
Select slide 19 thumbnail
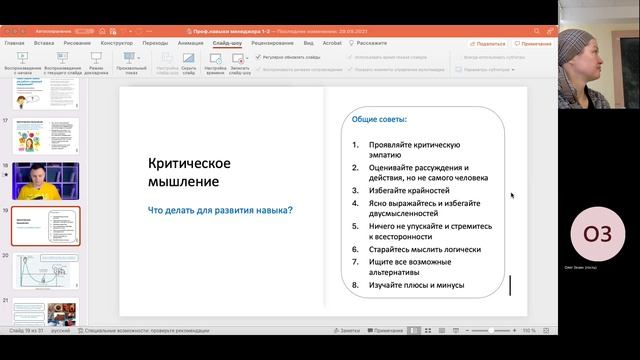point(46,226)
